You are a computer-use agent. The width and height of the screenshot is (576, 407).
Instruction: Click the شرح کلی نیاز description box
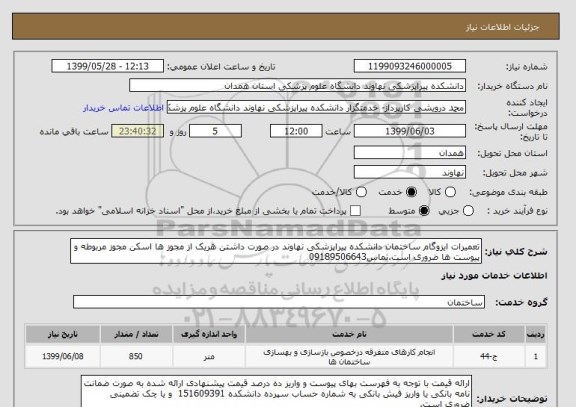click(x=276, y=252)
